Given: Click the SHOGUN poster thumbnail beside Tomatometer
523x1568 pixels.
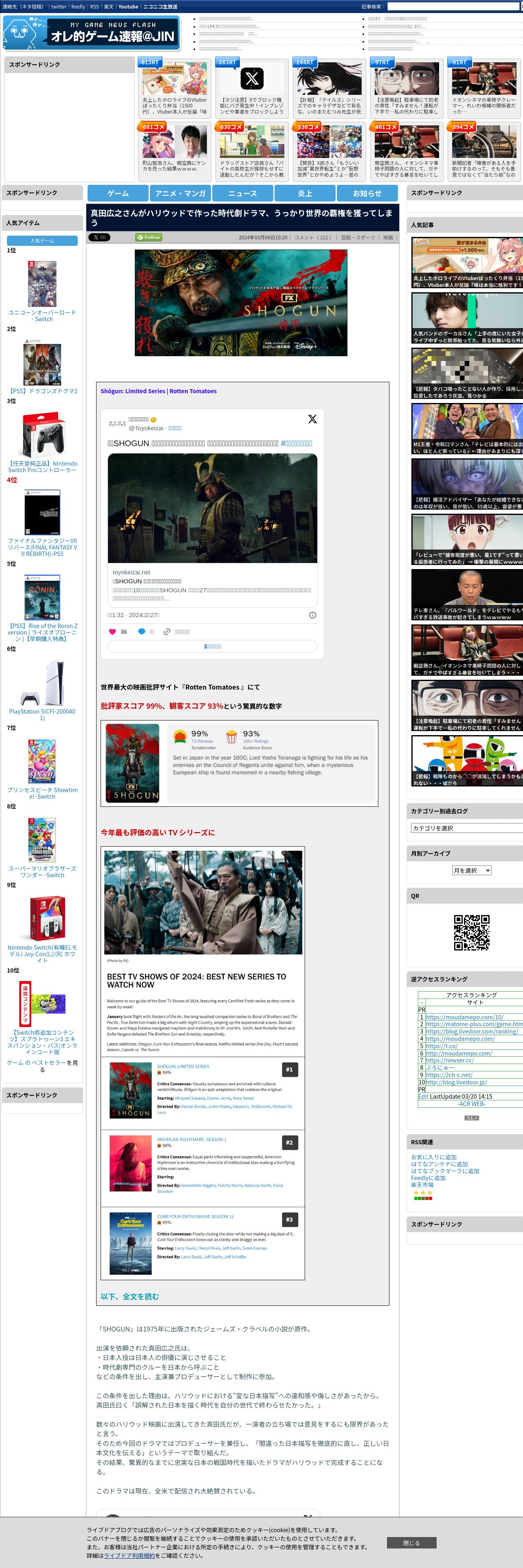Looking at the screenshot, I should pyautogui.click(x=132, y=763).
